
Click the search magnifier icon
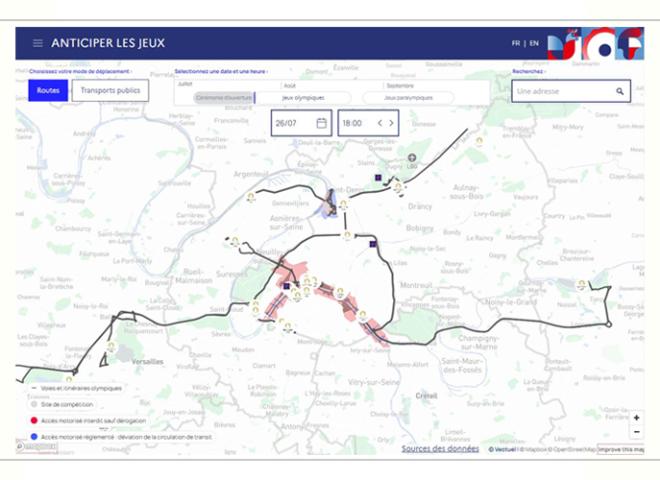point(620,91)
